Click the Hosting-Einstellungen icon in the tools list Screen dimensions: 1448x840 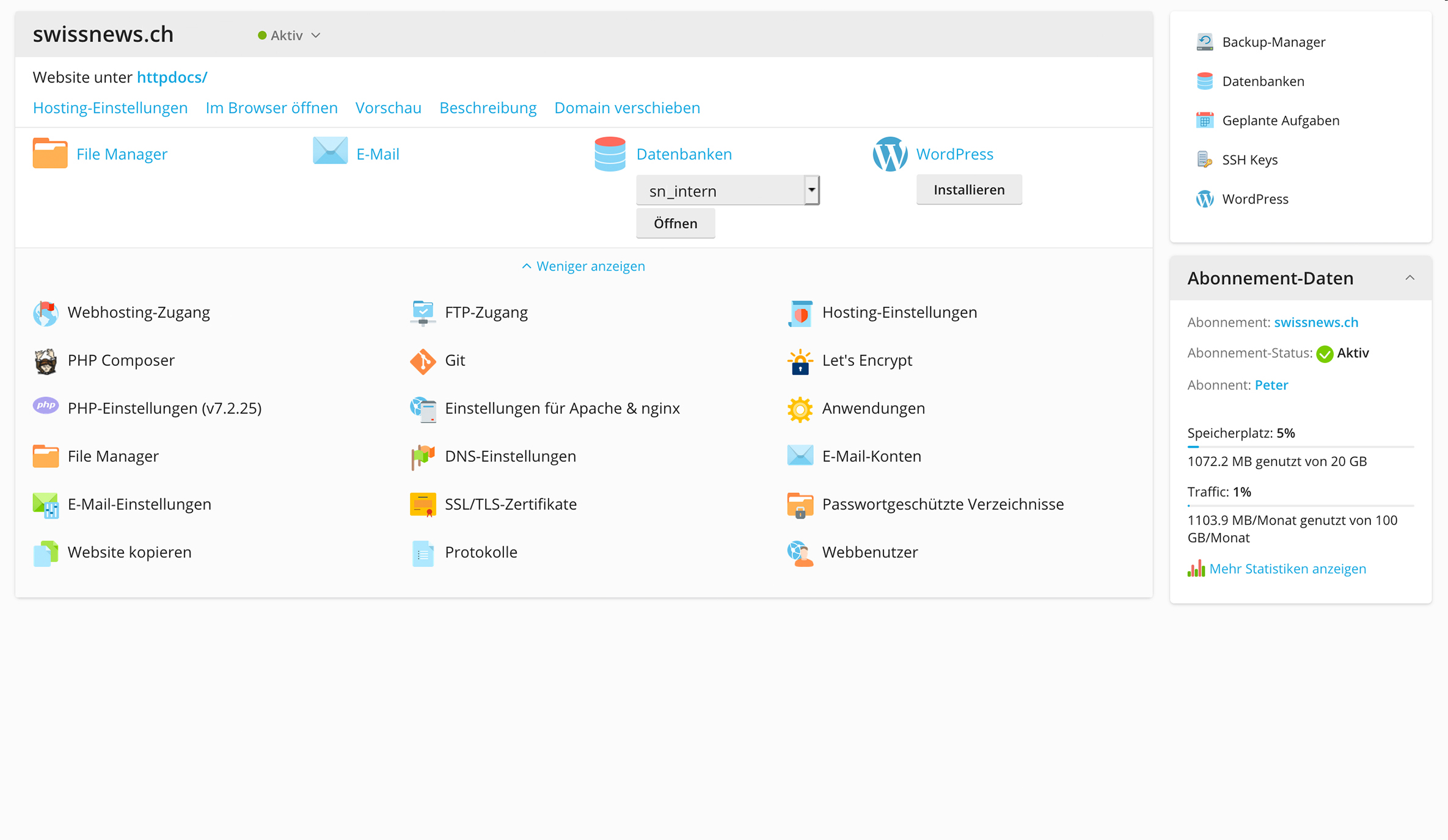click(x=800, y=313)
